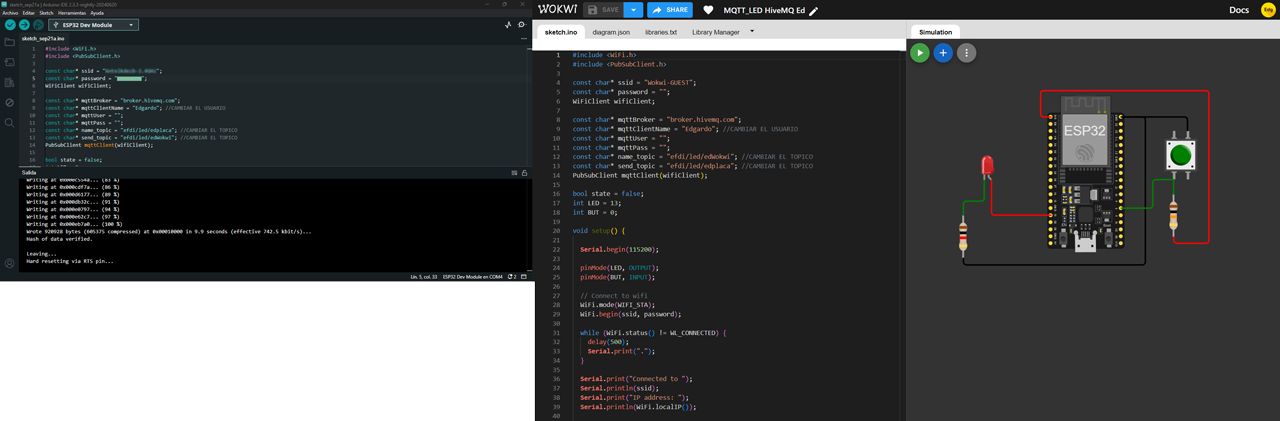Click the Wokwi logo

click(556, 9)
